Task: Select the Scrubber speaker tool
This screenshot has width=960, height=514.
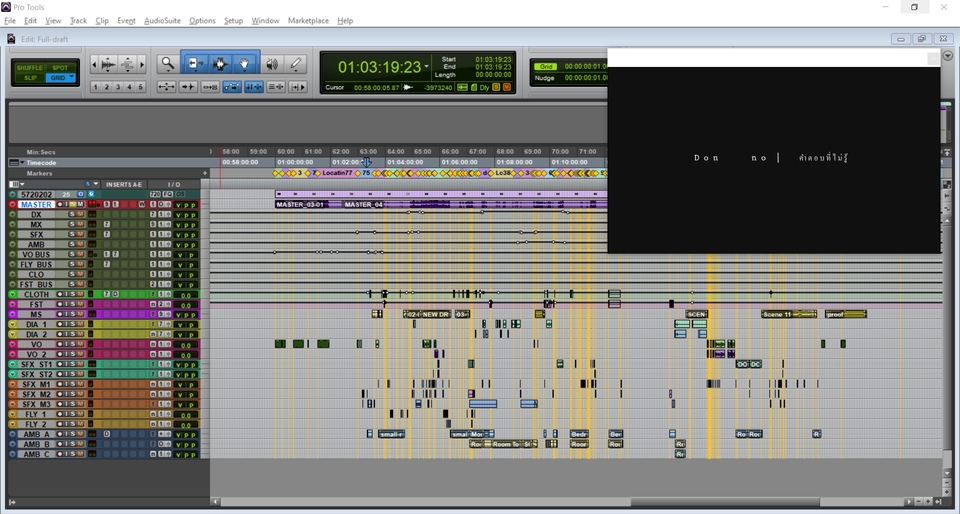Action: (272, 64)
